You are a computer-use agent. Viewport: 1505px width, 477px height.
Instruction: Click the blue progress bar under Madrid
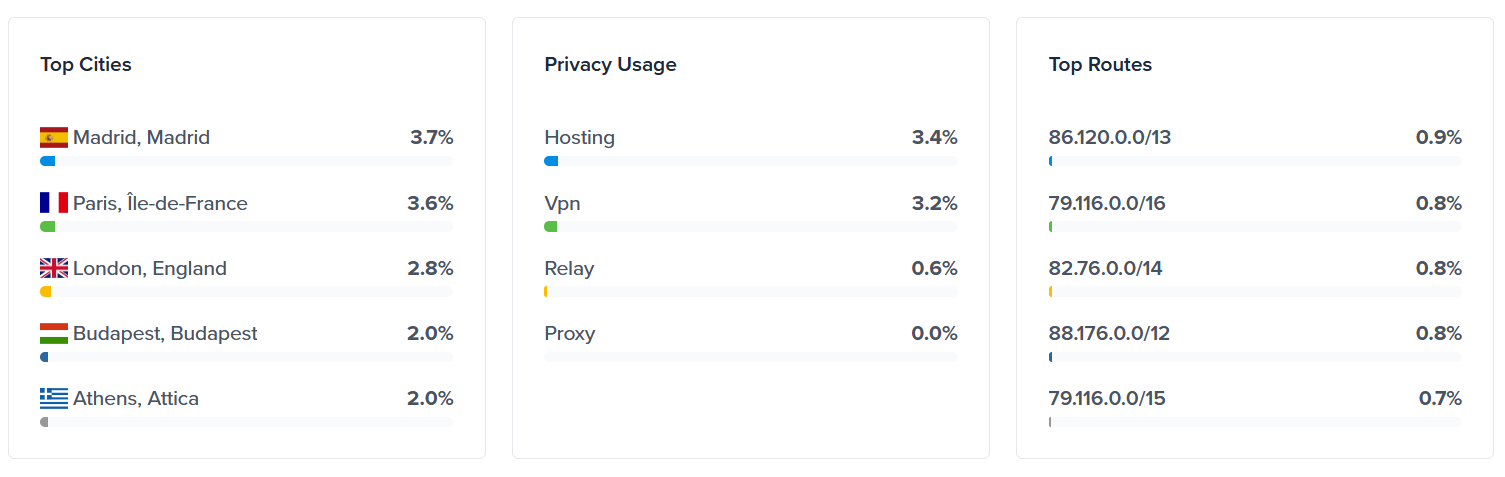(x=48, y=161)
